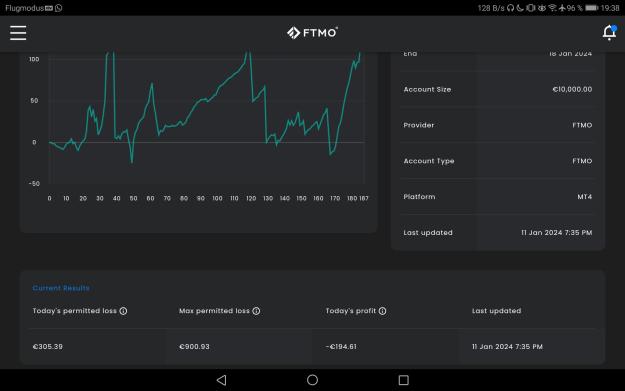Select the Account Type label

(x=429, y=161)
